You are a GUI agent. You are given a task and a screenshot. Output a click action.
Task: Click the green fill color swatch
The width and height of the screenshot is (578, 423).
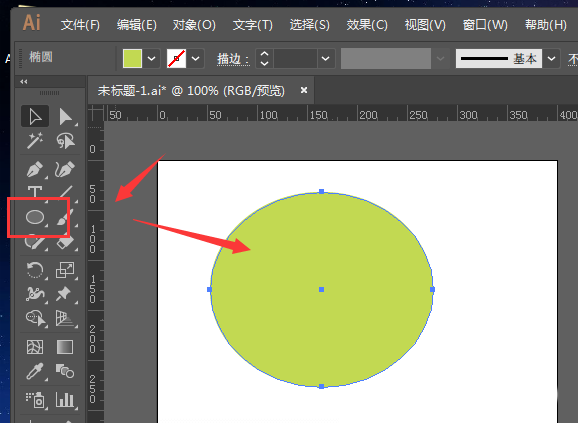(x=132, y=59)
